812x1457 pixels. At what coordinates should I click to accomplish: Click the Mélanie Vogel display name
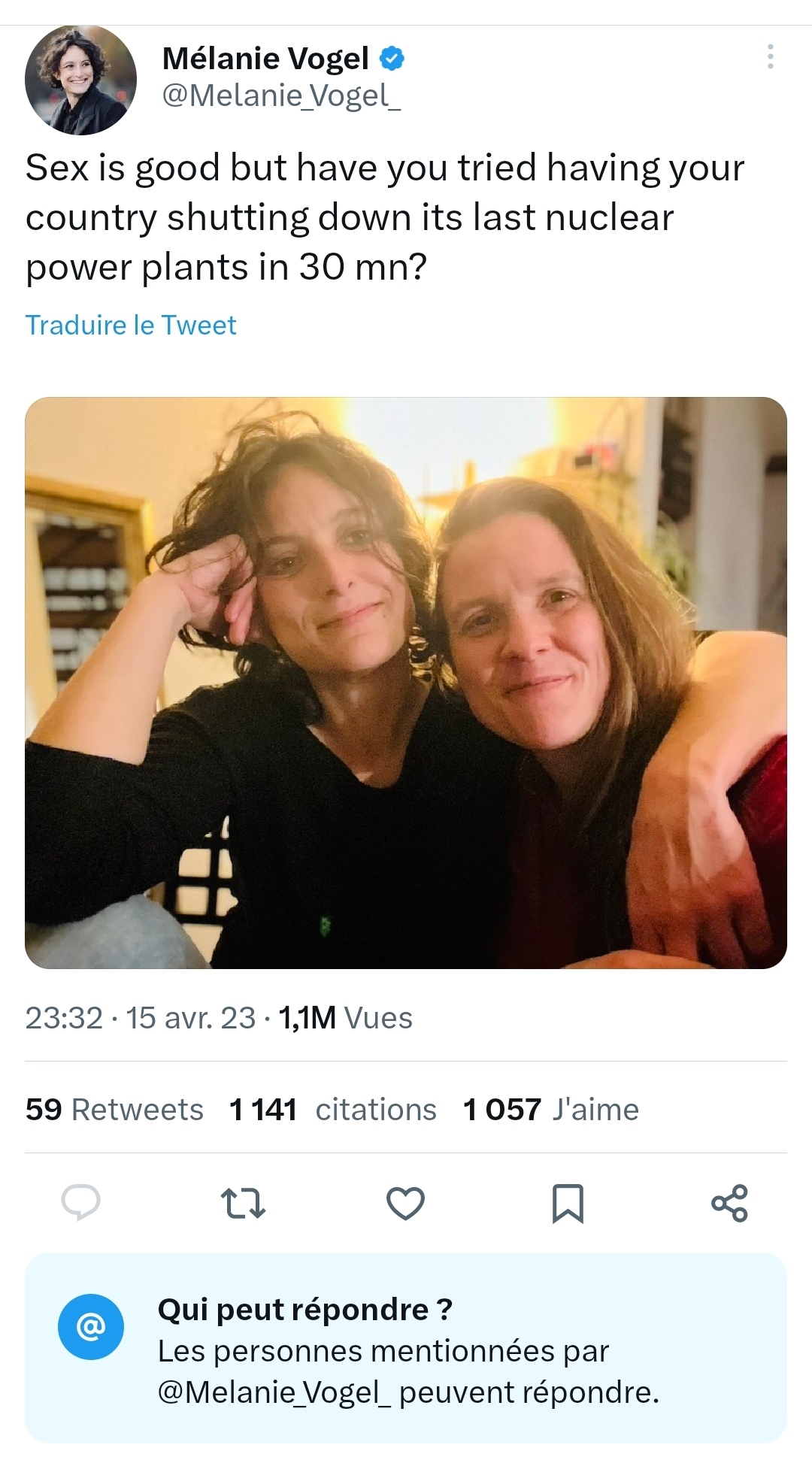point(265,59)
